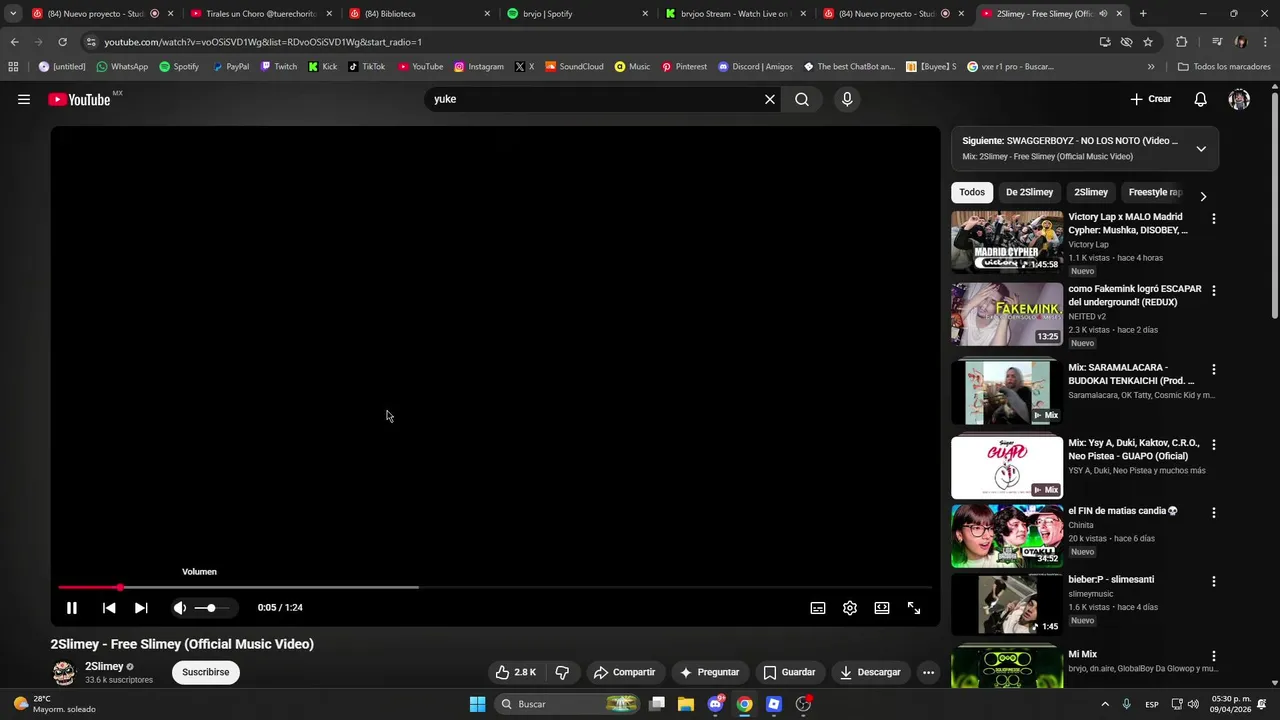
Task: Skip to the previous video
Action: pos(109,608)
